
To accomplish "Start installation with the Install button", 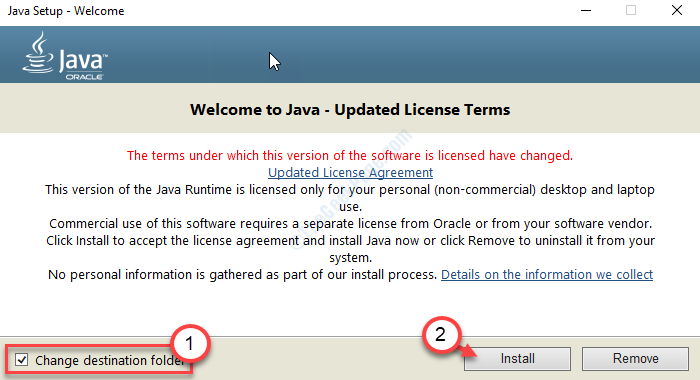I will [x=517, y=359].
